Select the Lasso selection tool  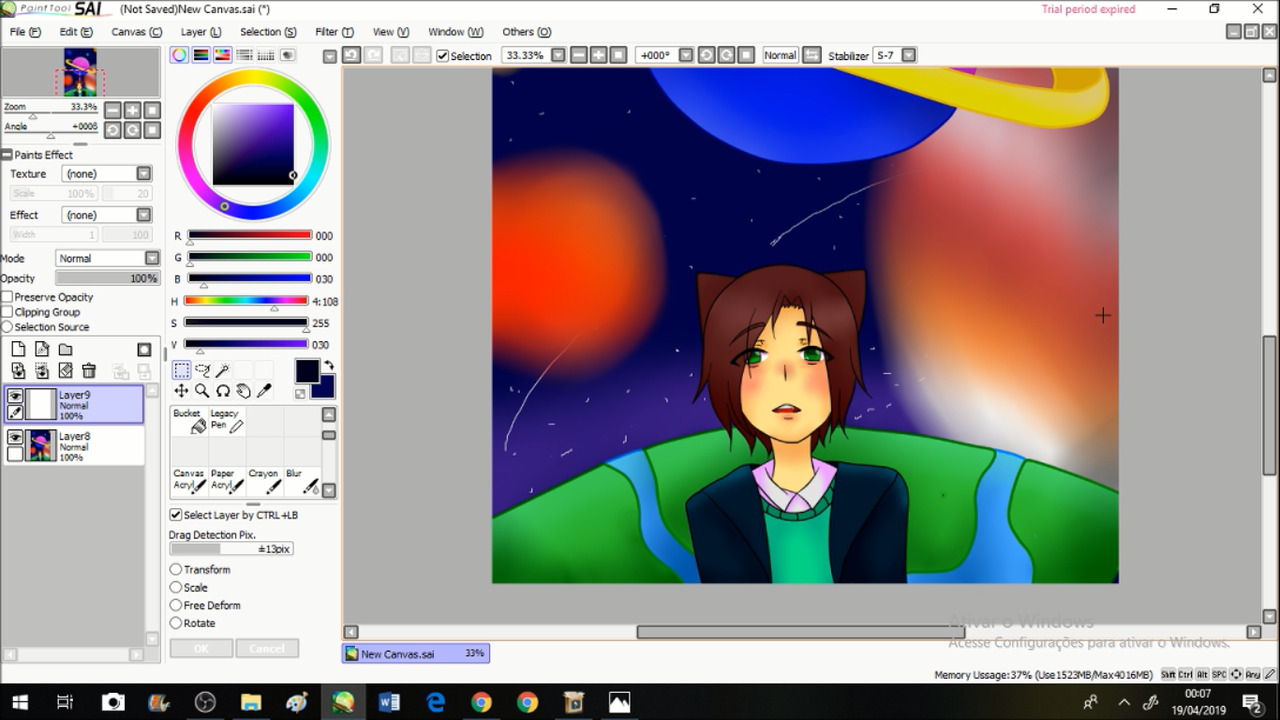pos(202,371)
